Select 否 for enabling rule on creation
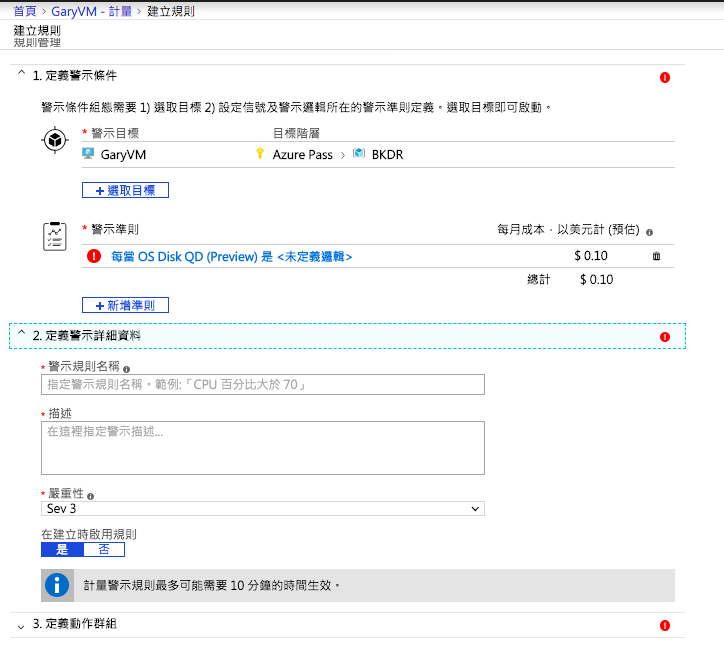Viewport: 724px width, 653px height. click(104, 550)
